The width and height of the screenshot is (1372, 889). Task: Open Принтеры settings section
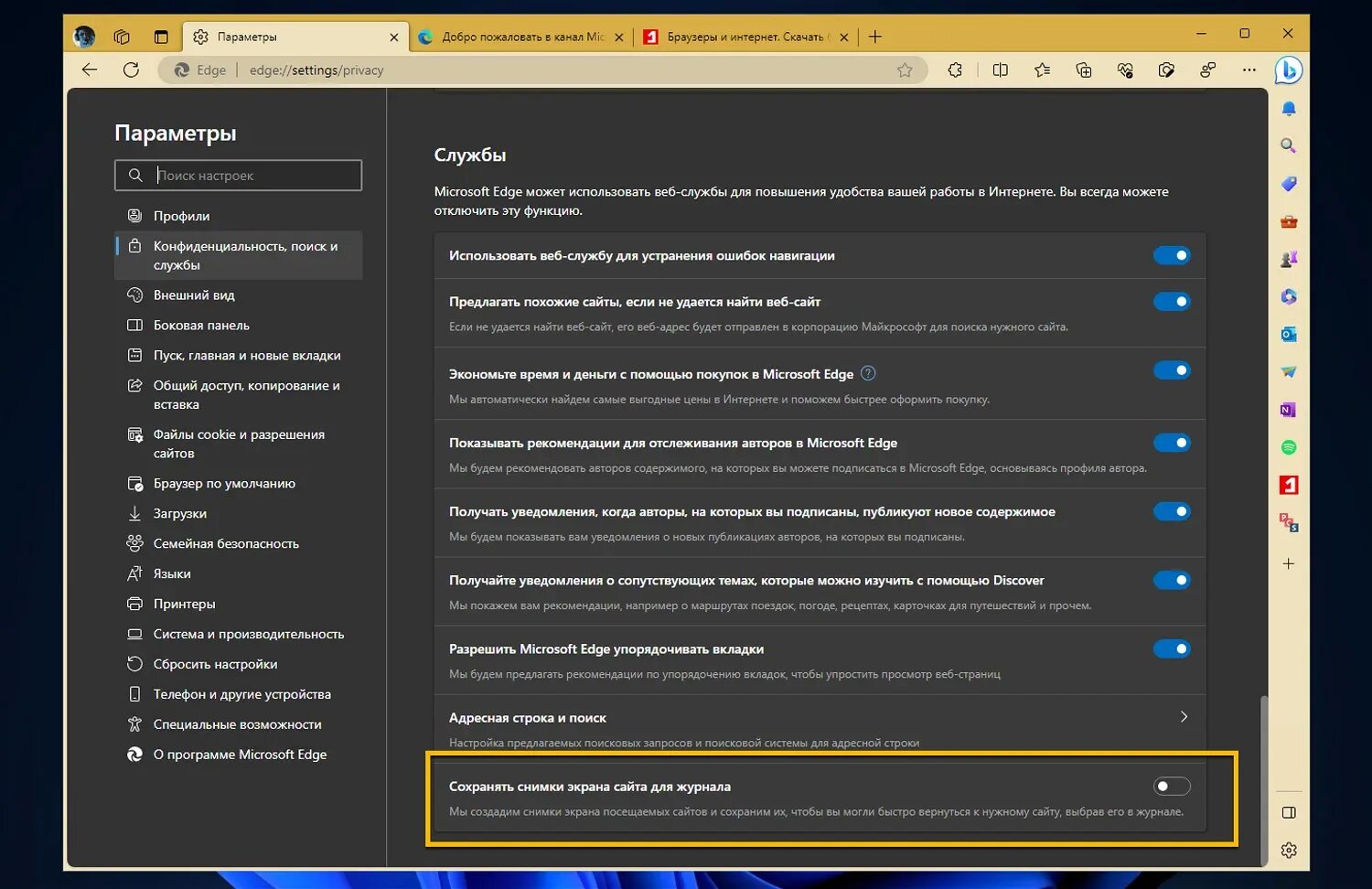tap(239, 604)
